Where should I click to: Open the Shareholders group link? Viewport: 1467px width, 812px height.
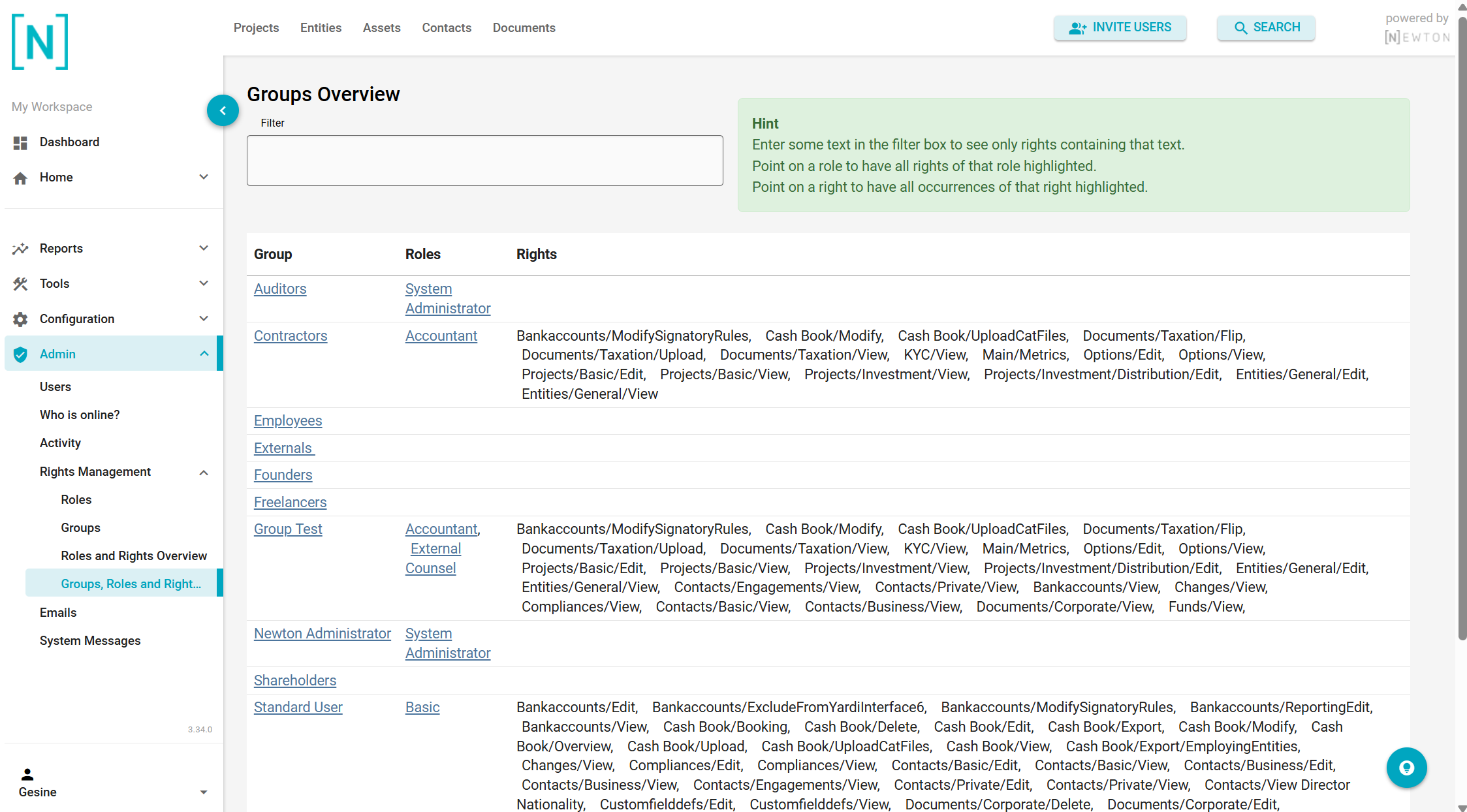(295, 680)
